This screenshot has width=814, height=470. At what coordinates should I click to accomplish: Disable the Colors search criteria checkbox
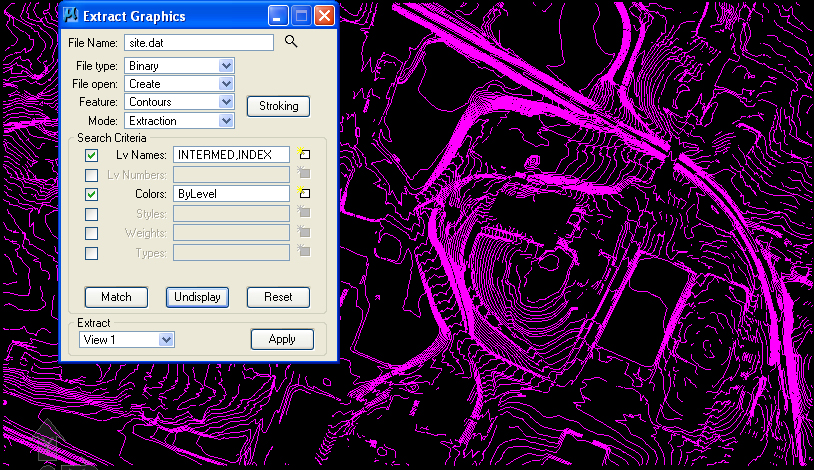92,194
